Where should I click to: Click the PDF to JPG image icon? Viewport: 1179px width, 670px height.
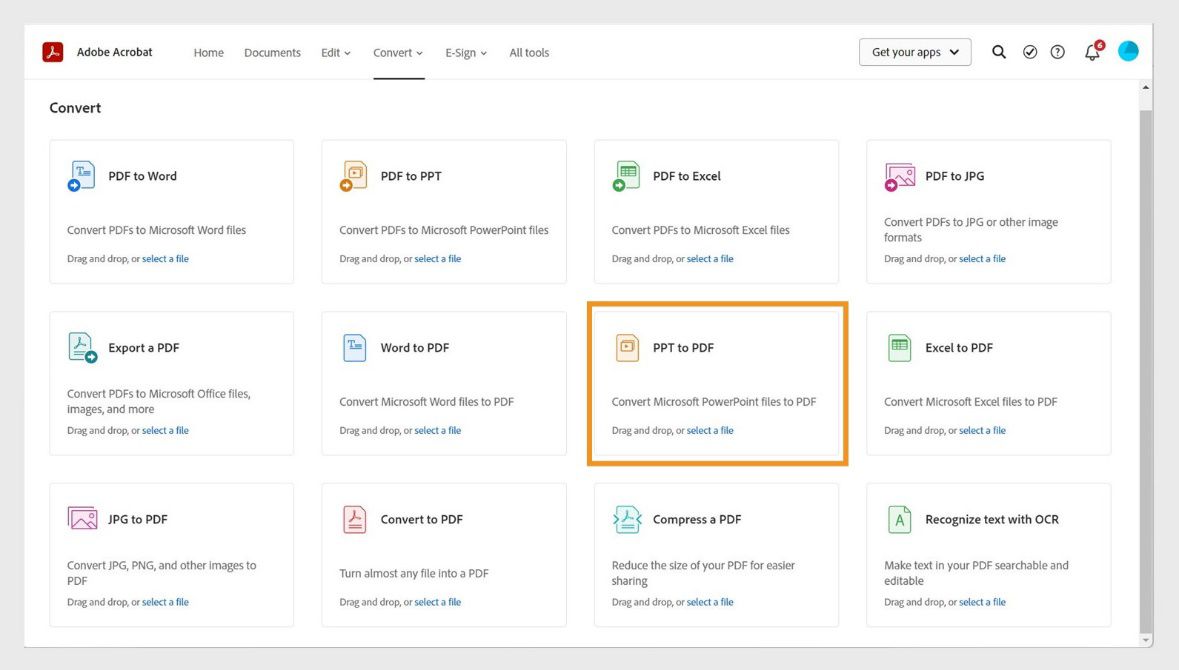coord(899,174)
